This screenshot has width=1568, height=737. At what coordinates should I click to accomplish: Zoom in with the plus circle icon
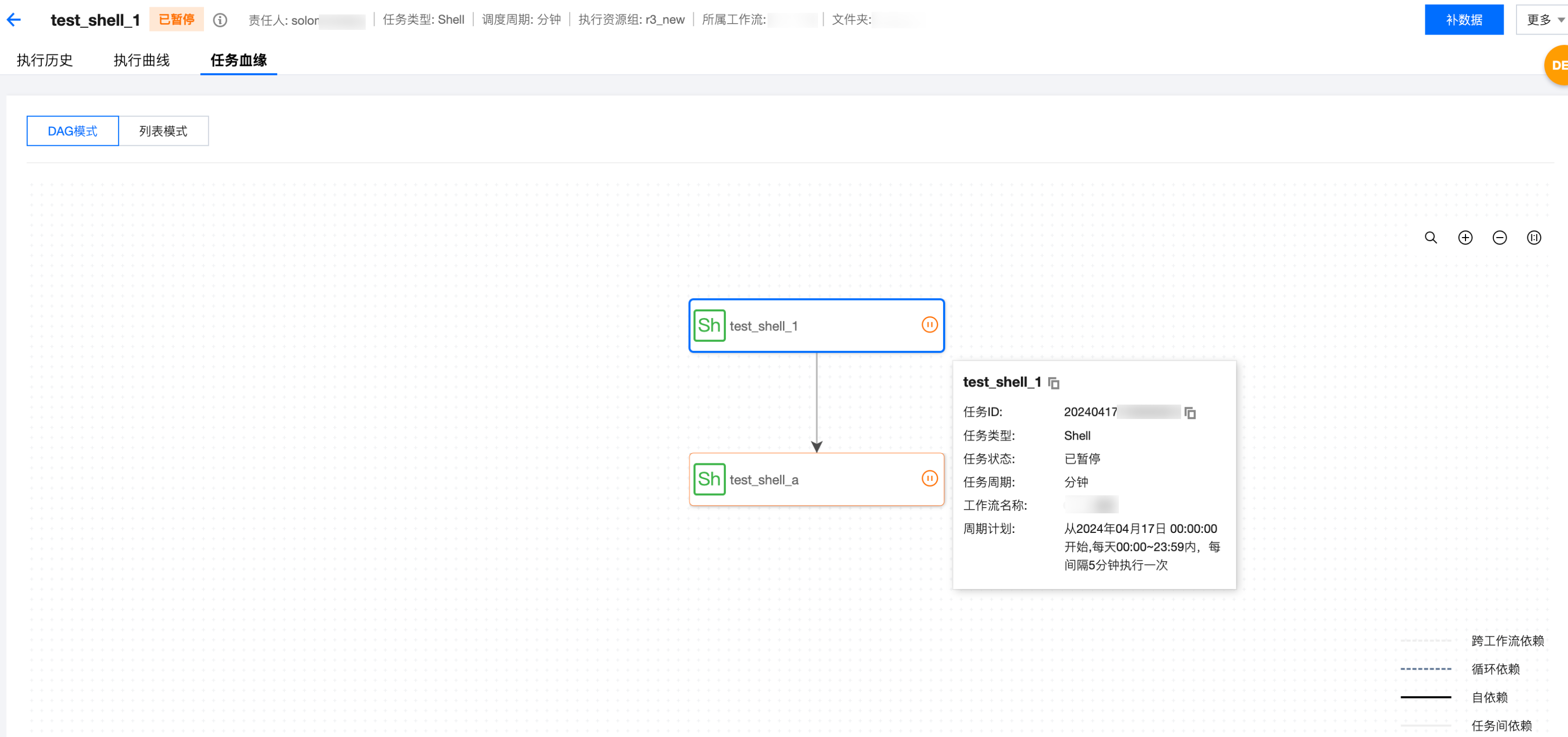click(1464, 238)
